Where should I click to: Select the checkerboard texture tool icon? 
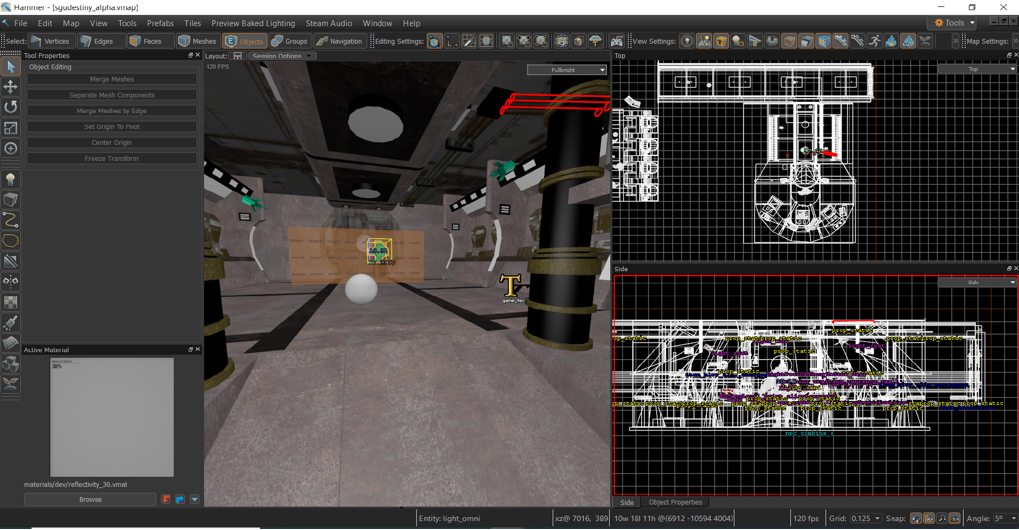tap(10, 302)
